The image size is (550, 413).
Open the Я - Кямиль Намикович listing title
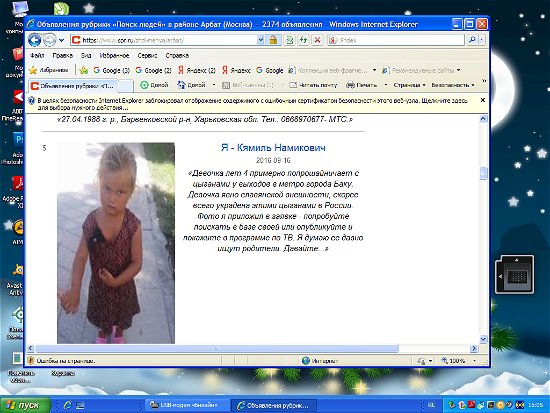pos(273,147)
